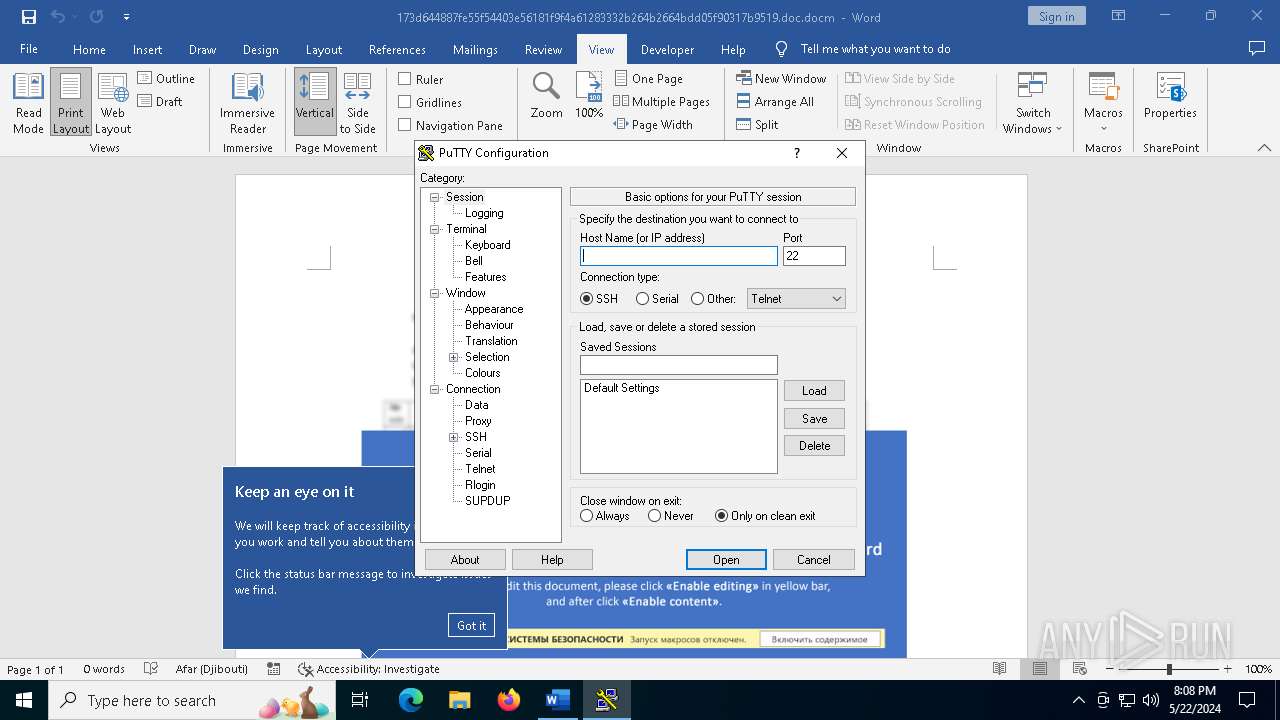
Task: Enable the Navigation Pane checkbox
Action: tap(405, 125)
